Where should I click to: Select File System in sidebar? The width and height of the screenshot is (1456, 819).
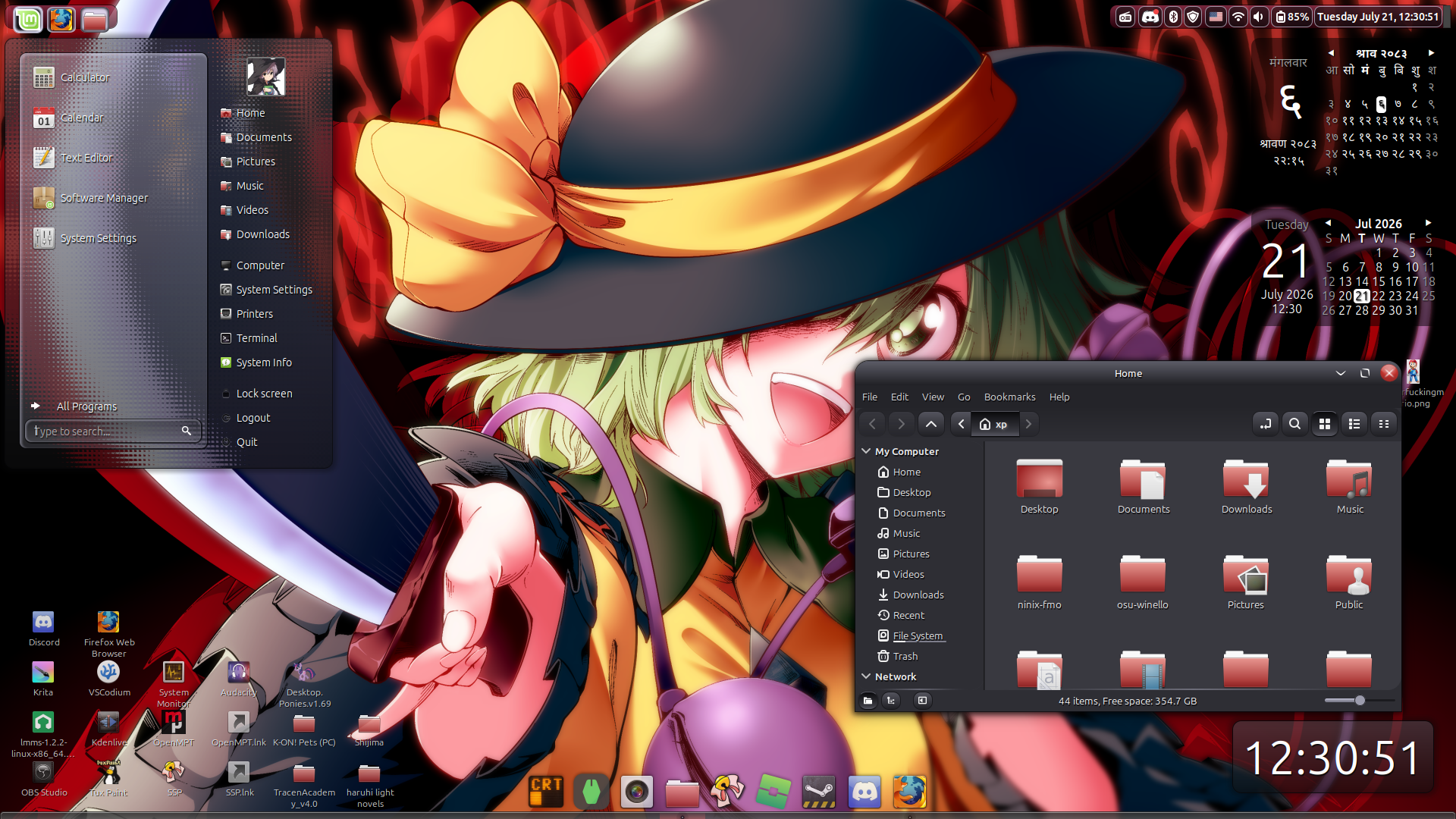coord(918,635)
